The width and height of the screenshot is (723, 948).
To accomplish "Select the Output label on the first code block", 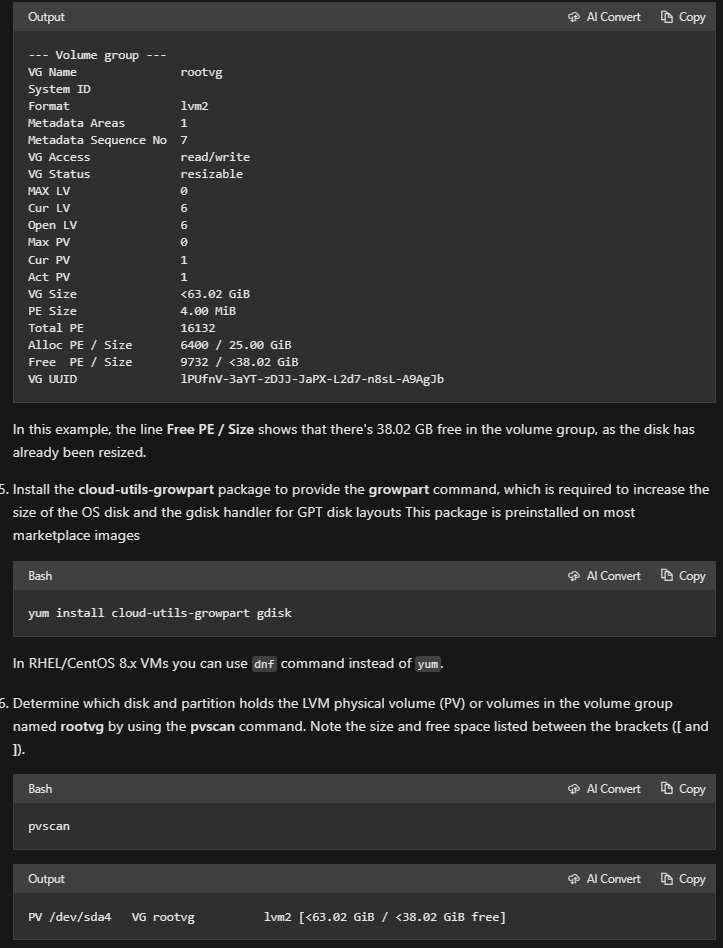I will 46,16.
